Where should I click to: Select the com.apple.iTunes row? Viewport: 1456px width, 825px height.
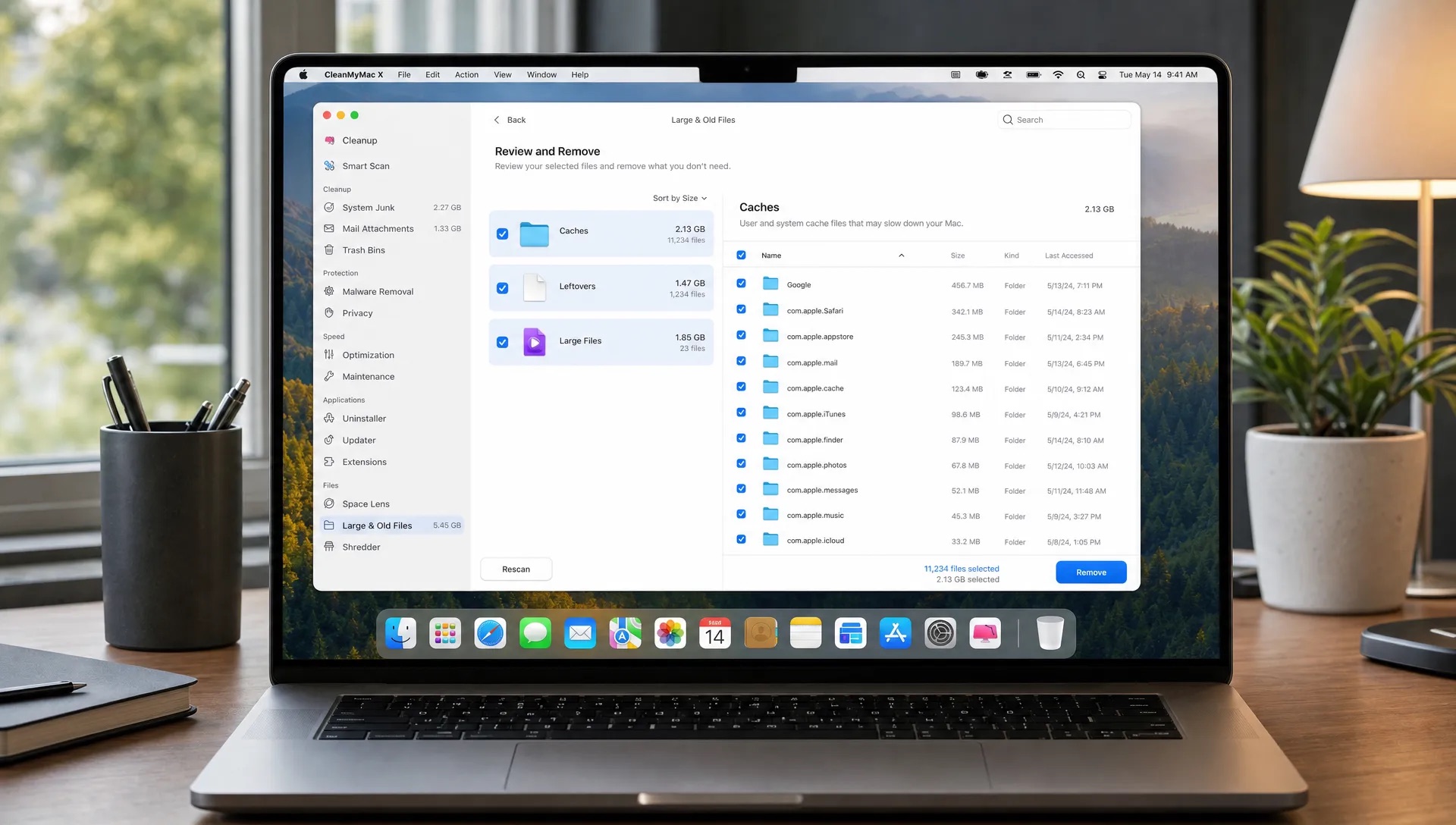pyautogui.click(x=930, y=414)
